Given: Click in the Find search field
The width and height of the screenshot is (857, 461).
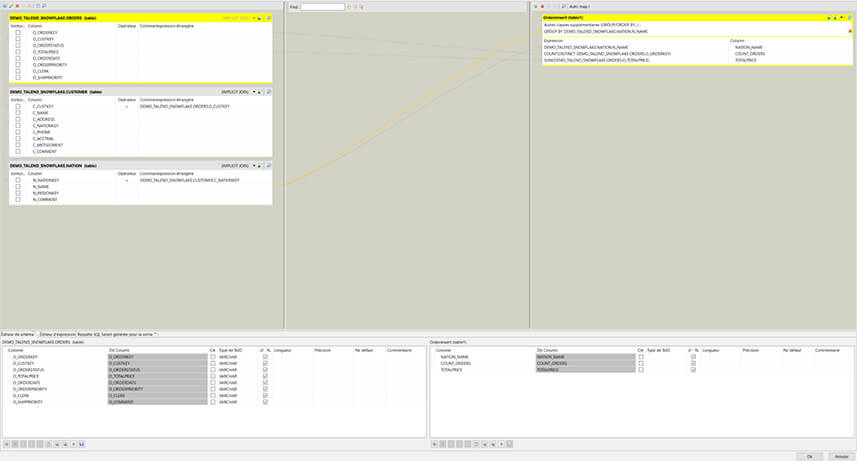Looking at the screenshot, I should (322, 7).
